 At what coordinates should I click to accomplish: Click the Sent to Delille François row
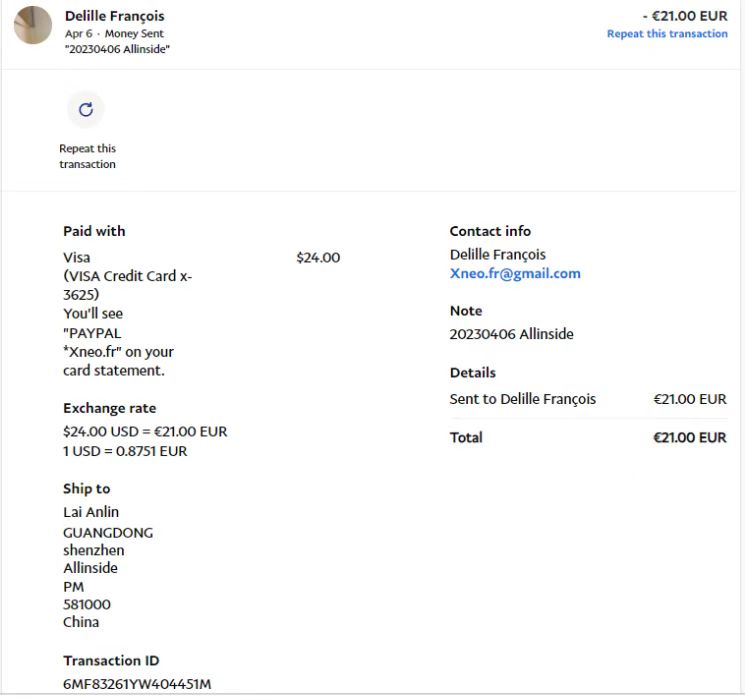coord(523,399)
